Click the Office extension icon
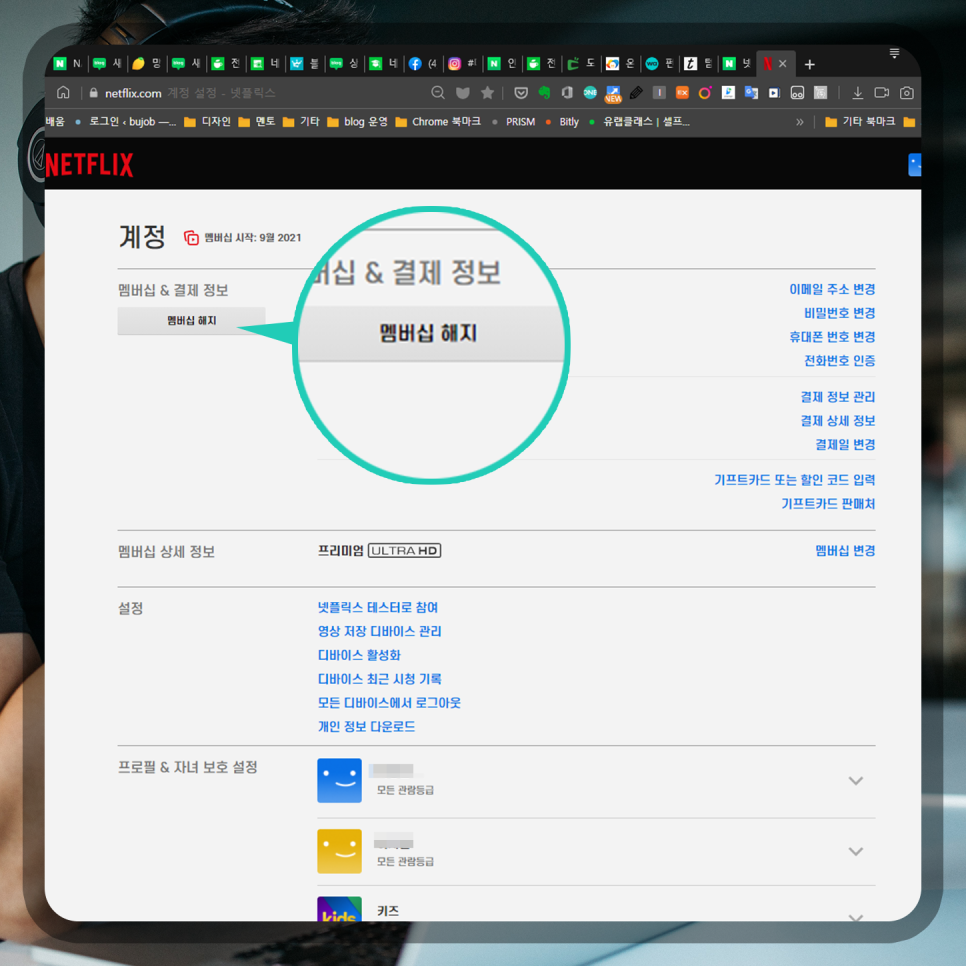 567,92
